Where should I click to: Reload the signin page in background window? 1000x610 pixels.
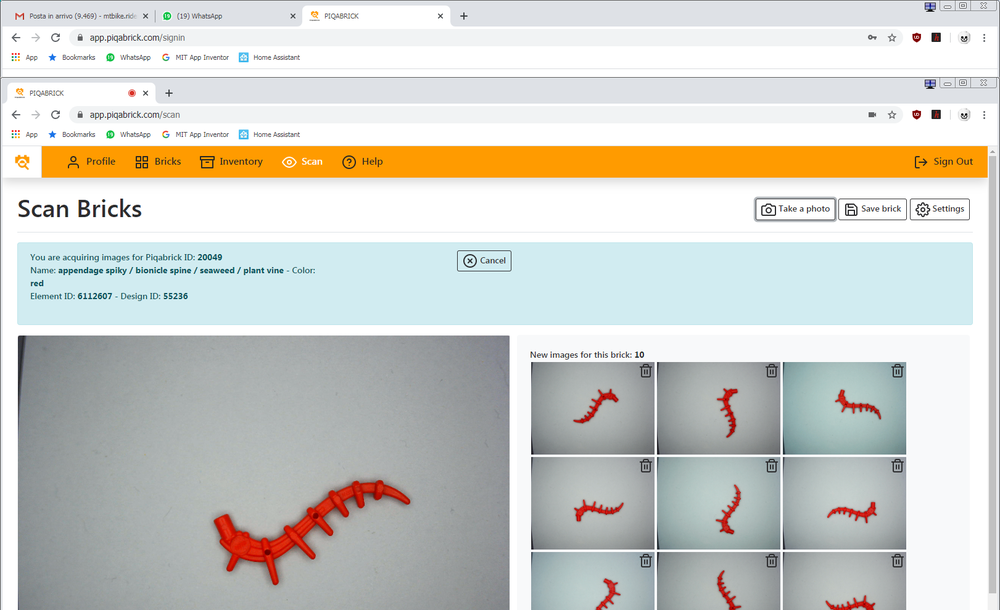coord(55,38)
